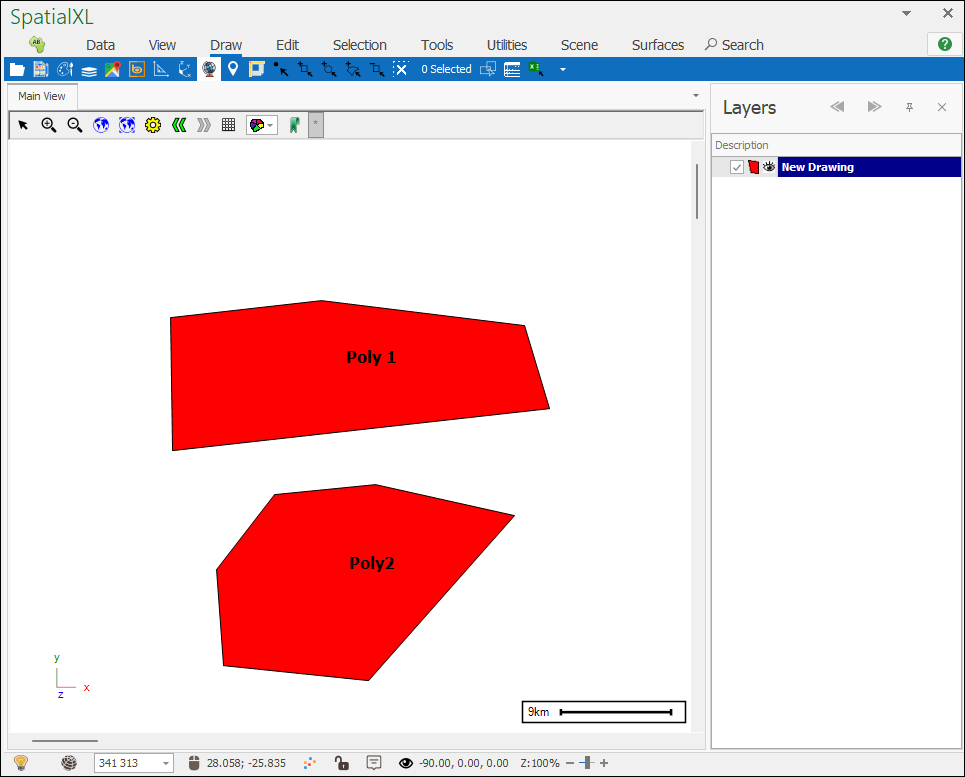Screen dimensions: 965x777
Task: Toggle the padlock icon in status bar
Action: (341, 763)
